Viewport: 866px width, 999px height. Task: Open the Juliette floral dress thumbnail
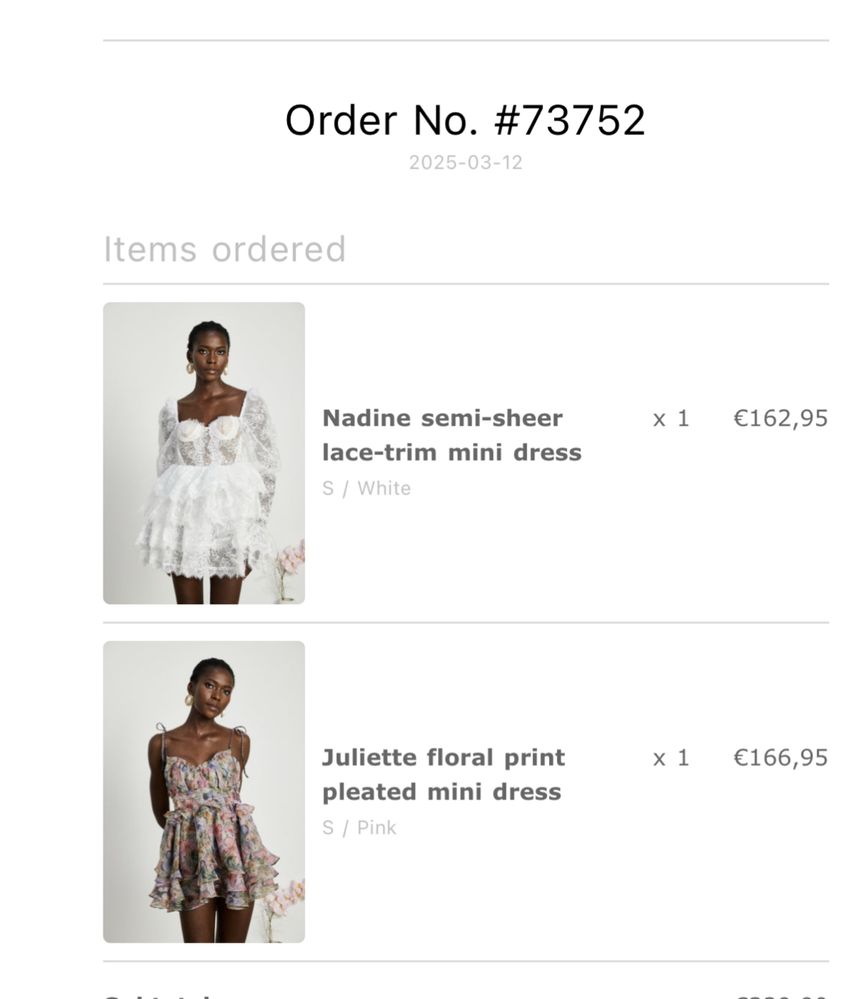point(204,792)
